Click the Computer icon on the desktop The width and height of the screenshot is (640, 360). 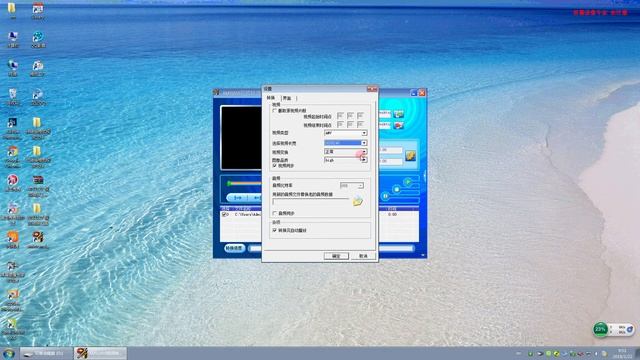(13, 39)
